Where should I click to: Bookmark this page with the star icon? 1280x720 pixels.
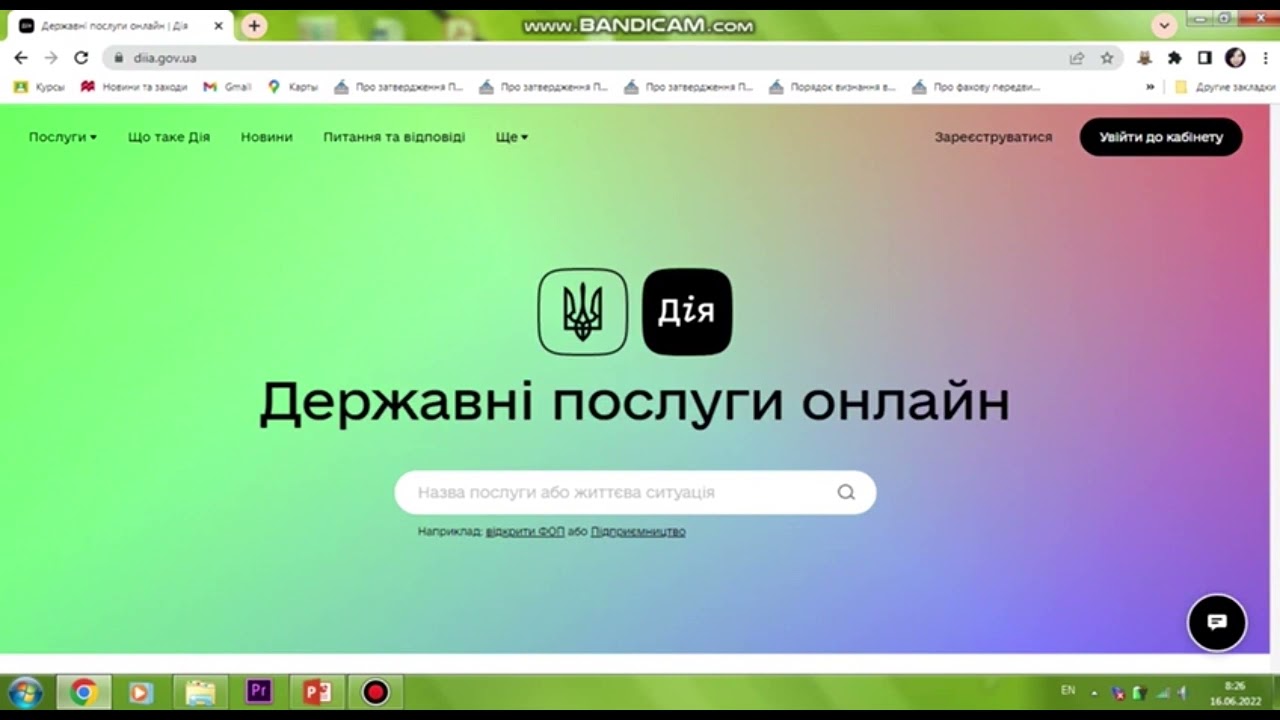click(x=1107, y=58)
